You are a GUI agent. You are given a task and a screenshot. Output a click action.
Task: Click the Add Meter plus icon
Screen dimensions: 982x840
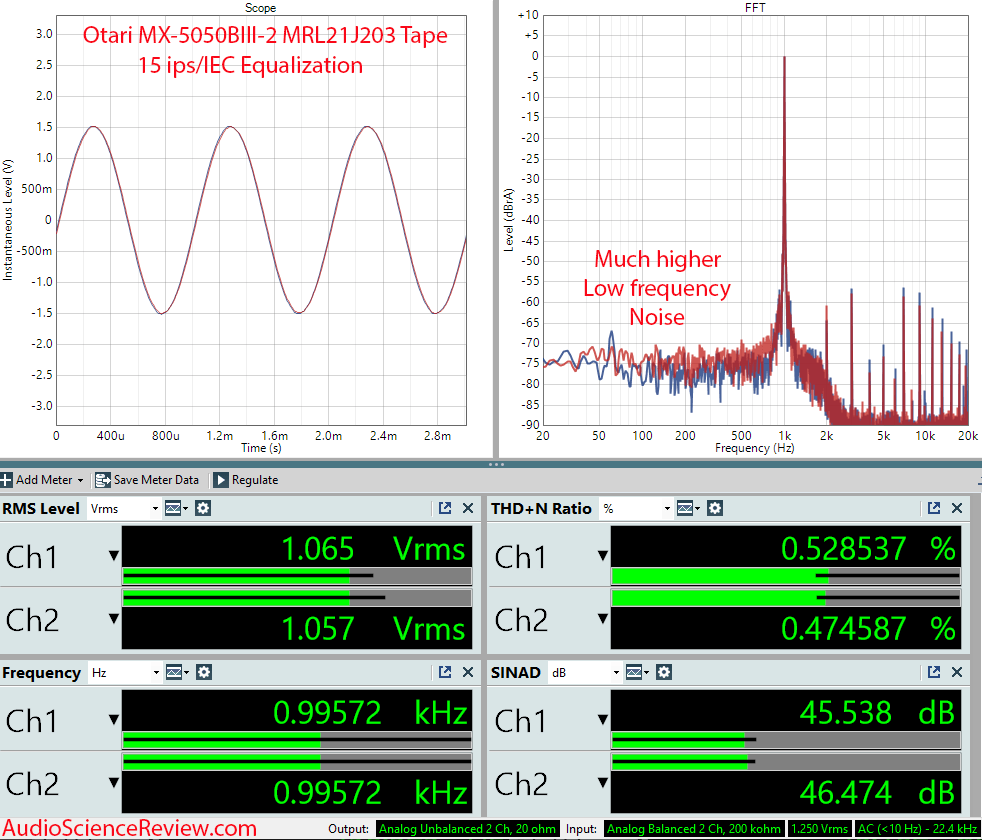(6, 480)
